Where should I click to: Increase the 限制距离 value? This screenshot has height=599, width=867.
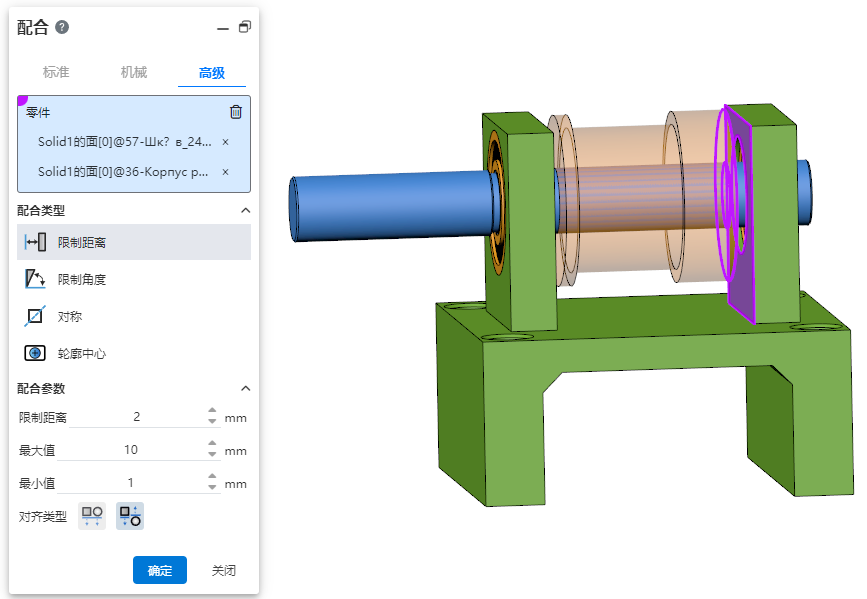click(x=212, y=410)
